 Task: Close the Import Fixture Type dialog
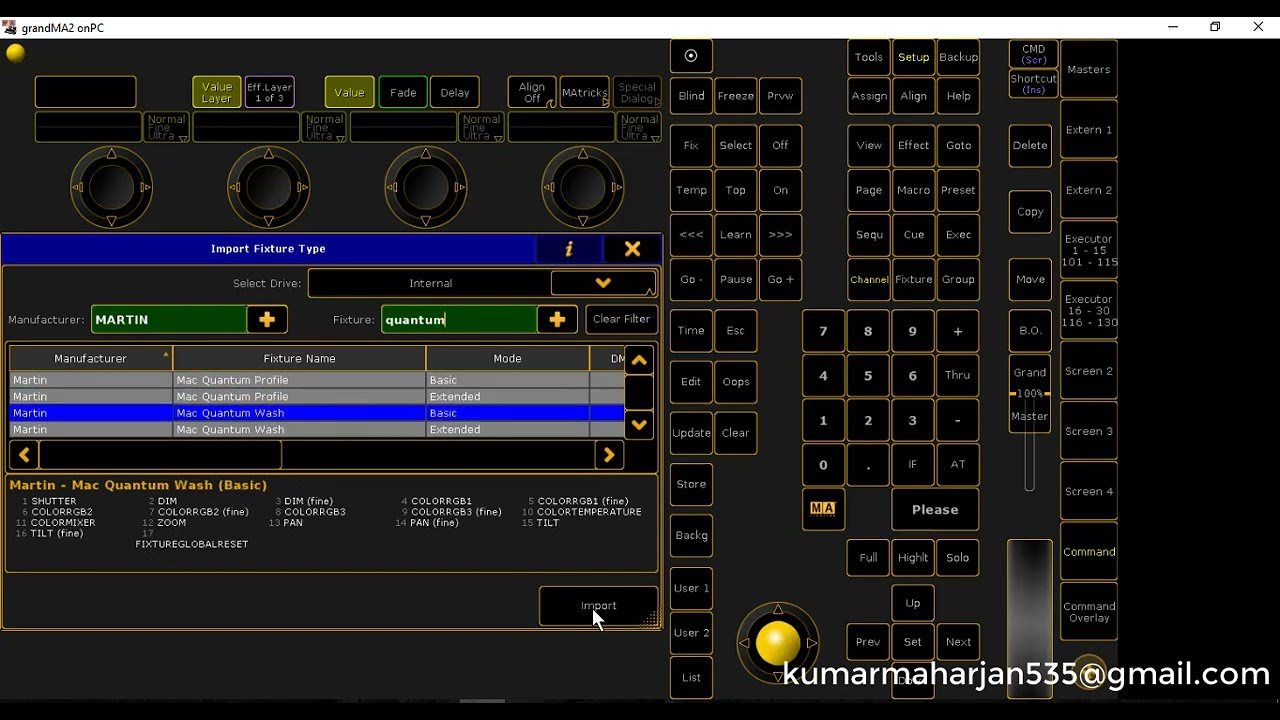[632, 249]
